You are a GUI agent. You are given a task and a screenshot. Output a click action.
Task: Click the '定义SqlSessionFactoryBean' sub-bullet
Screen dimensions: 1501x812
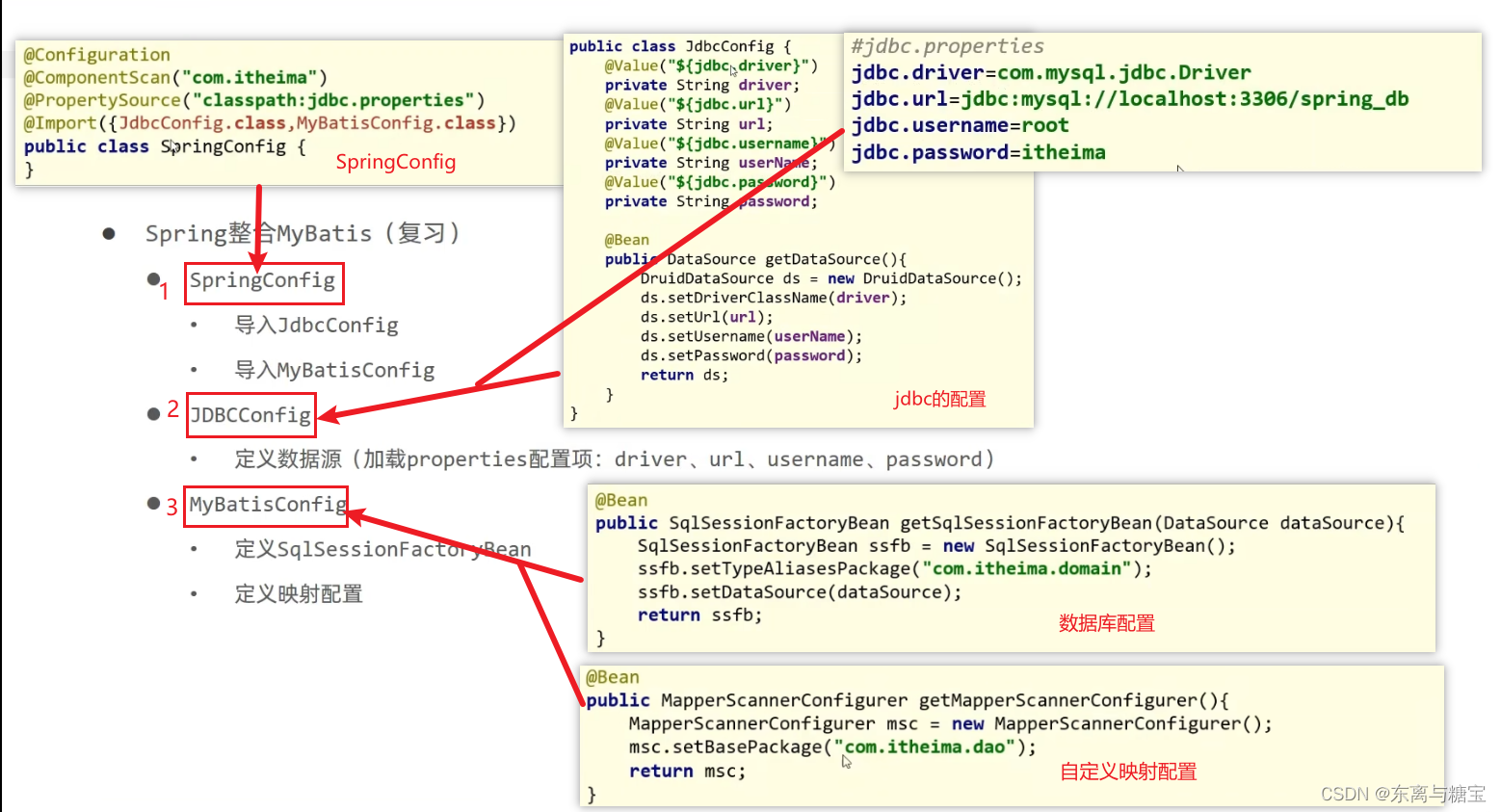tap(382, 549)
